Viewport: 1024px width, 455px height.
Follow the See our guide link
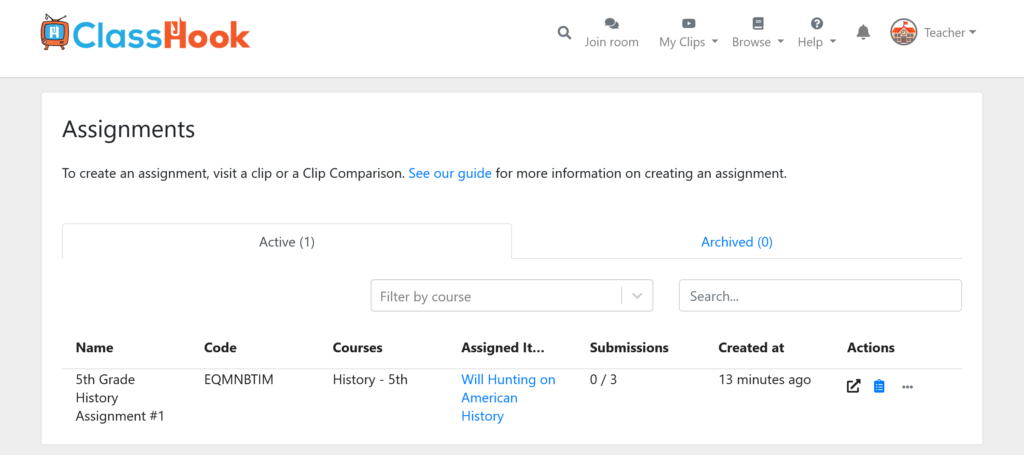pyautogui.click(x=450, y=174)
